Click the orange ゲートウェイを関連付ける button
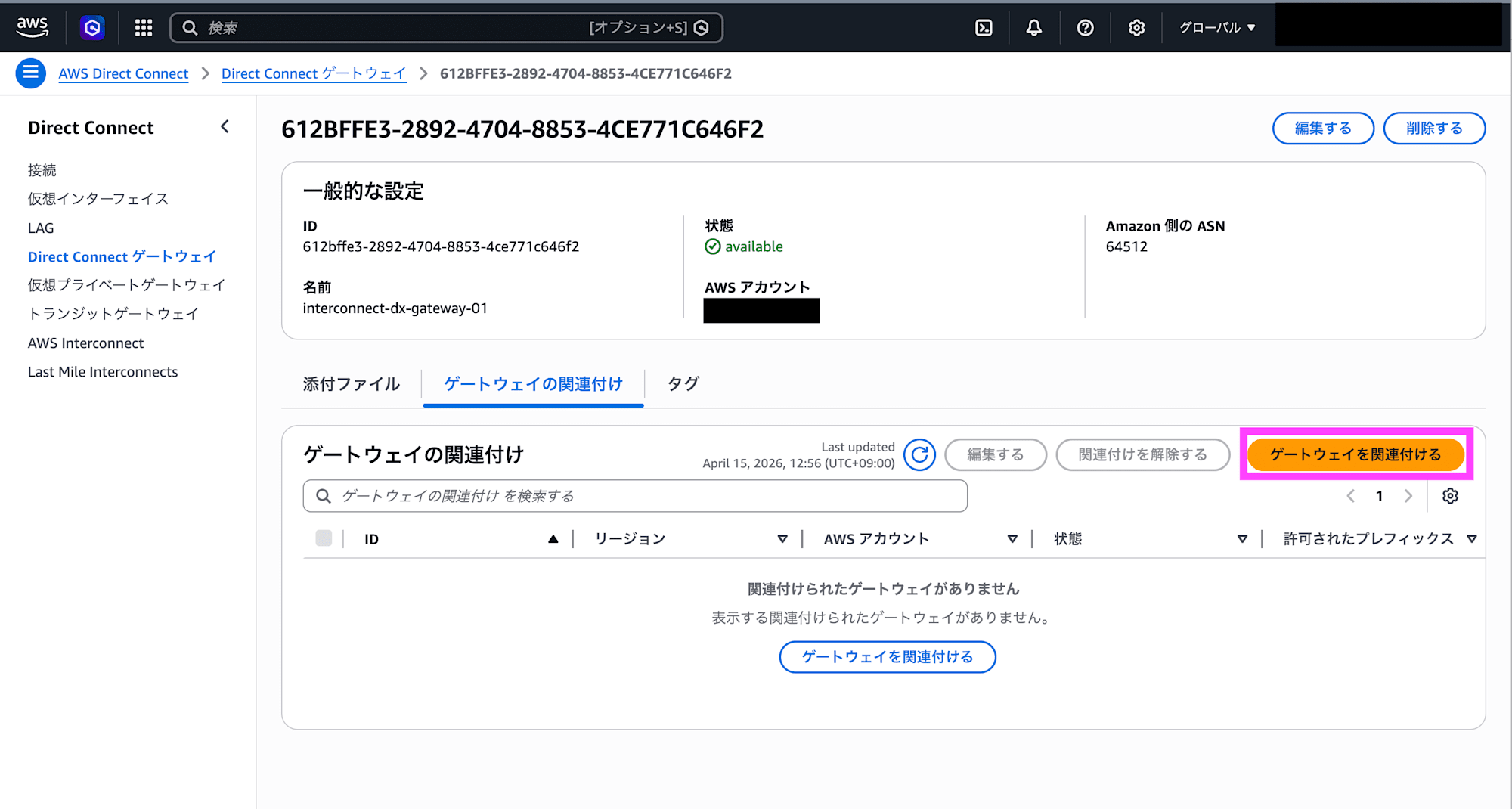Image resolution: width=1512 pixels, height=809 pixels. pyautogui.click(x=1356, y=454)
